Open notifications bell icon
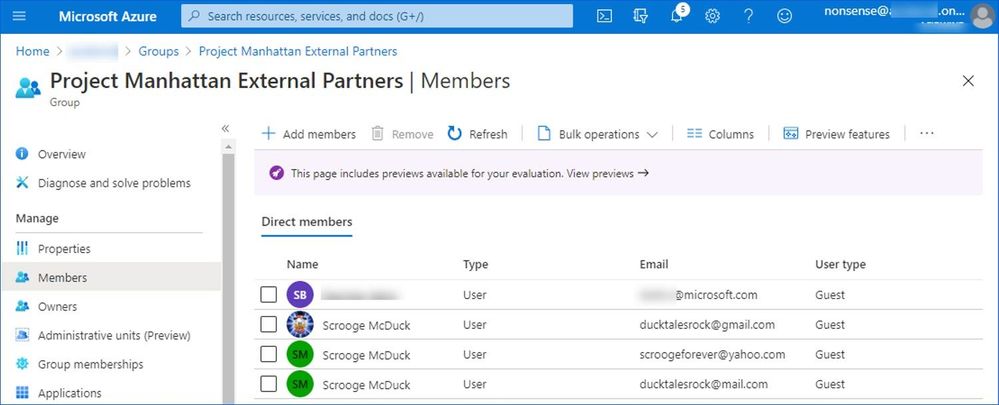Image resolution: width=999 pixels, height=405 pixels. [x=677, y=16]
